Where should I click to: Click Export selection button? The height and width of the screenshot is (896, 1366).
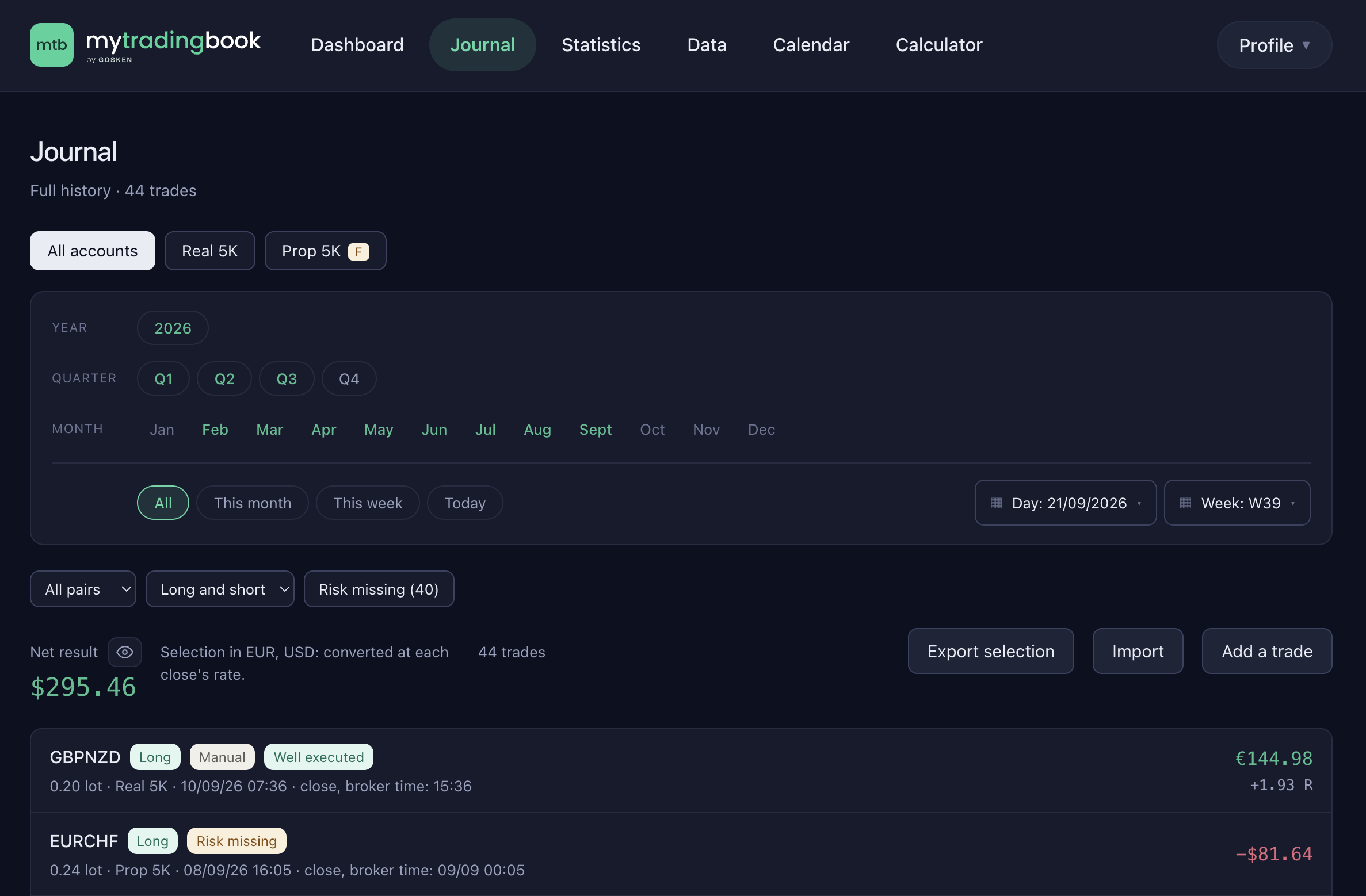click(991, 651)
